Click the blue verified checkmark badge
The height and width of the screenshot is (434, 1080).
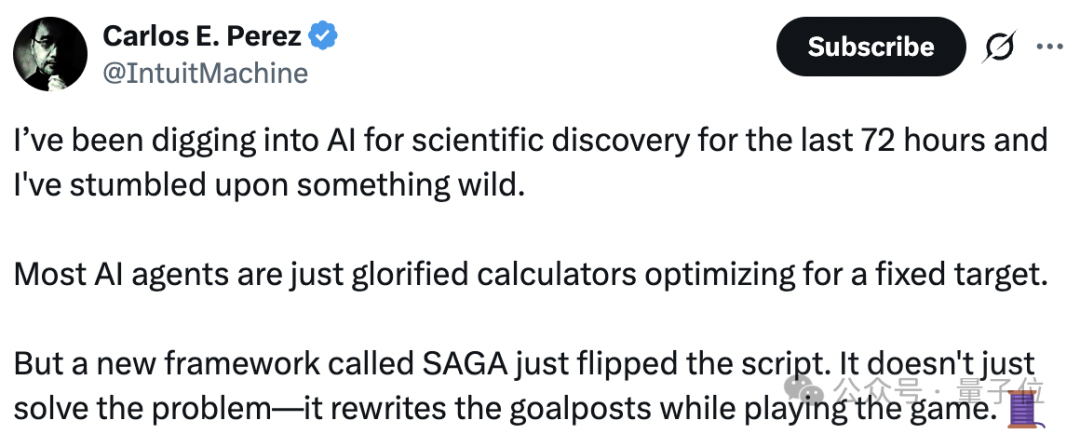[323, 37]
